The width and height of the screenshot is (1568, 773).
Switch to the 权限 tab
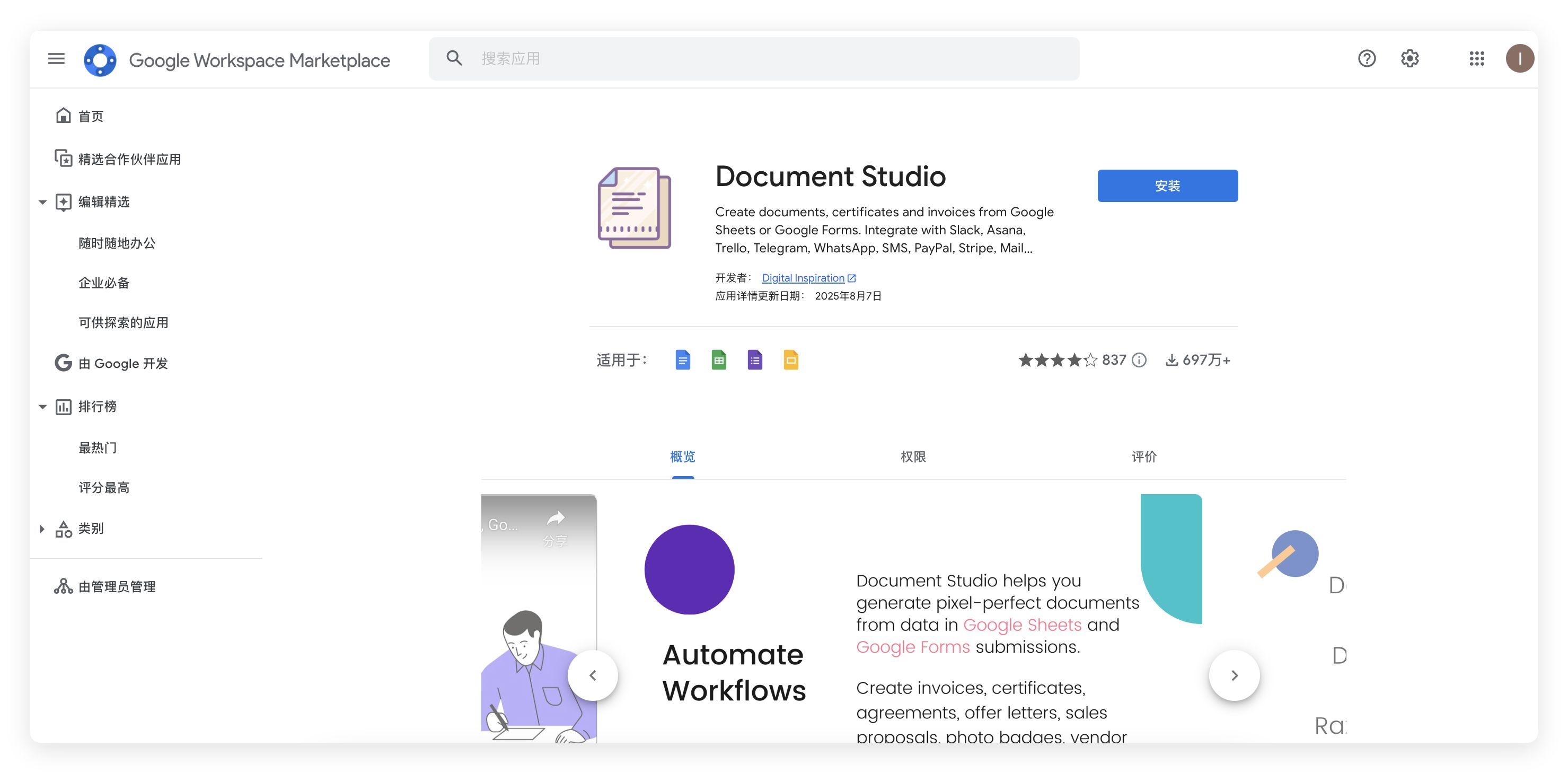coord(913,456)
